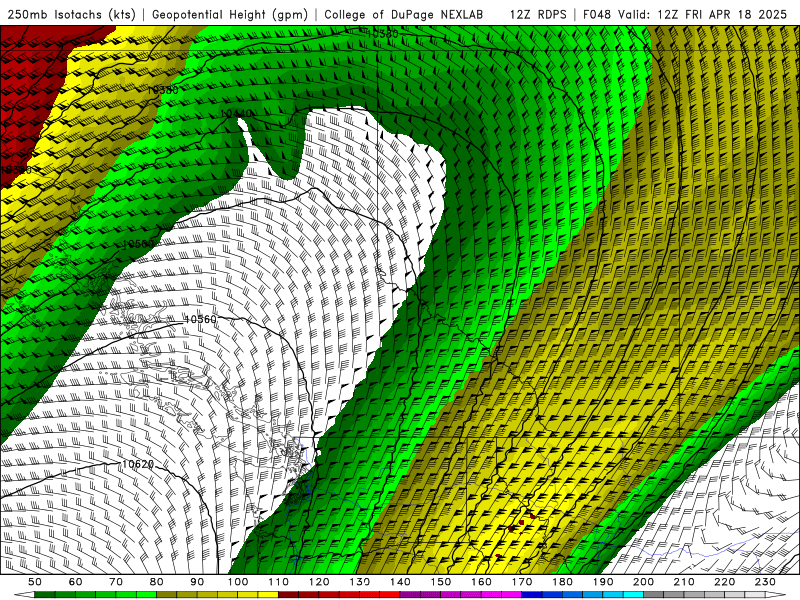Pick the dark blue swatch below 170-180
Image resolution: width=800 pixels, height=600 pixels.
click(532, 595)
